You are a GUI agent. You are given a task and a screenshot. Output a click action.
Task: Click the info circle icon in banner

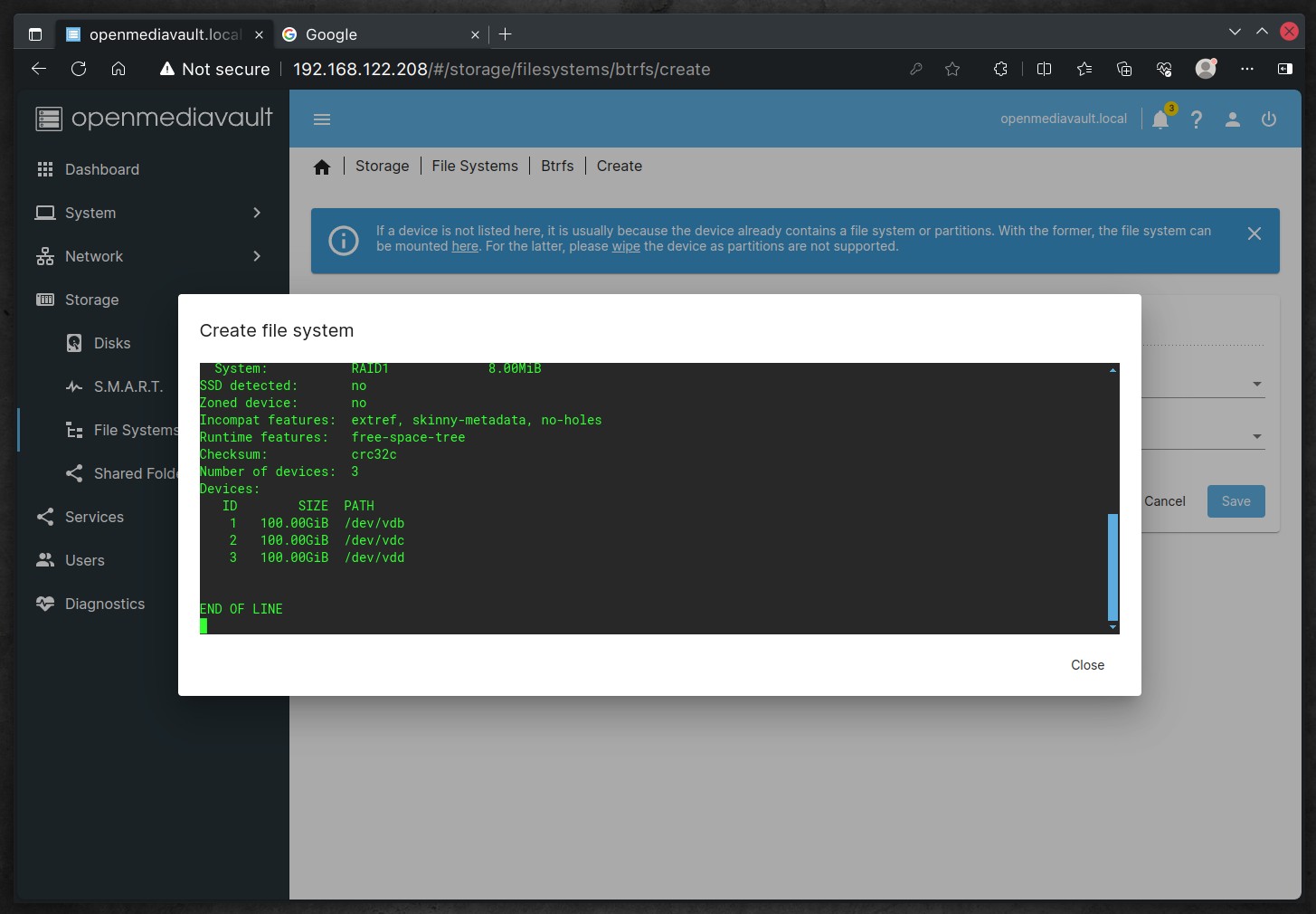(x=344, y=241)
